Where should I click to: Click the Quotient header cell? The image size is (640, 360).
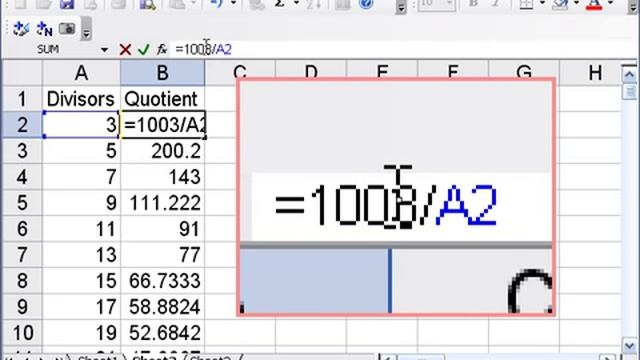tap(162, 99)
